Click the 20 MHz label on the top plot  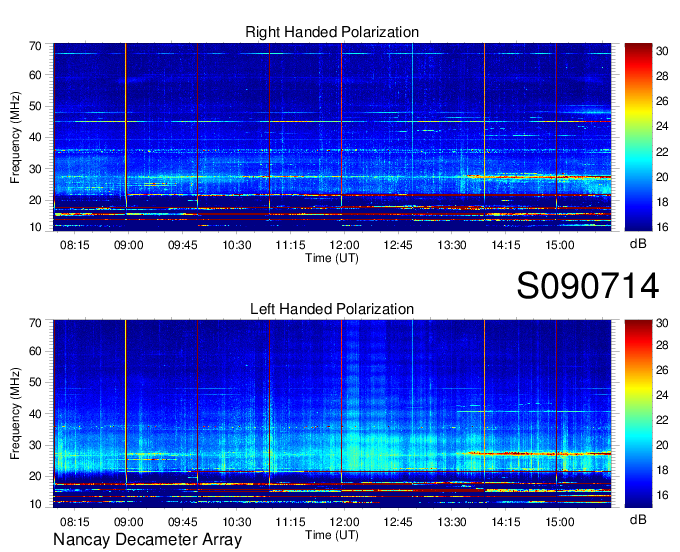coord(35,200)
